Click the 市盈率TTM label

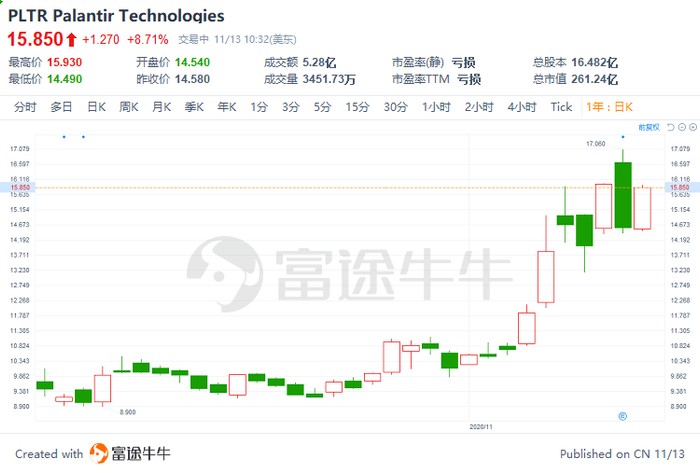(x=421, y=79)
